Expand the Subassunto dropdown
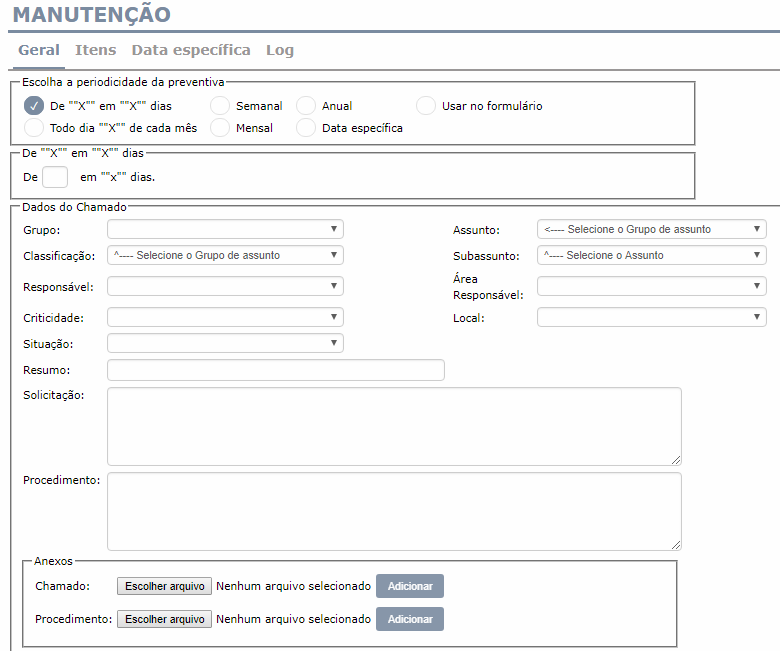 pos(651,255)
